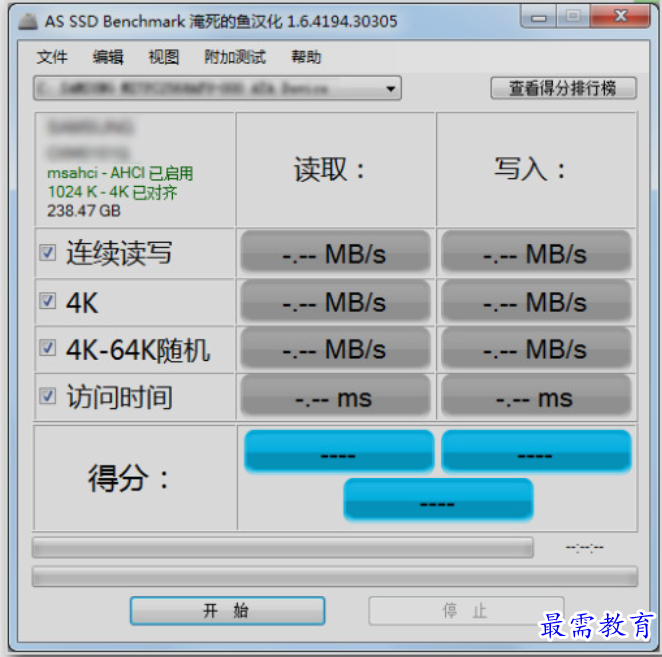Click the 停止 button
This screenshot has height=657, width=662.
[466, 611]
